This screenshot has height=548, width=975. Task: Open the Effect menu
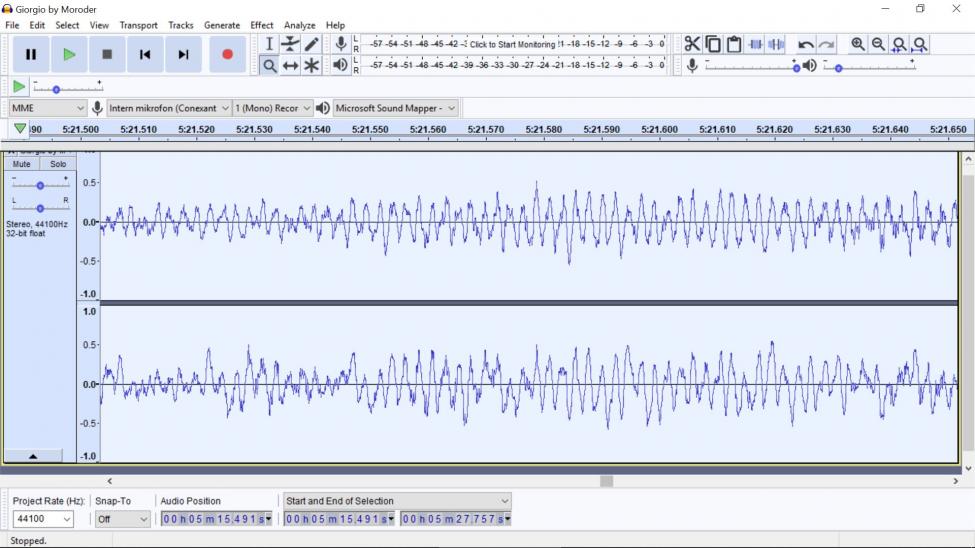(x=262, y=26)
